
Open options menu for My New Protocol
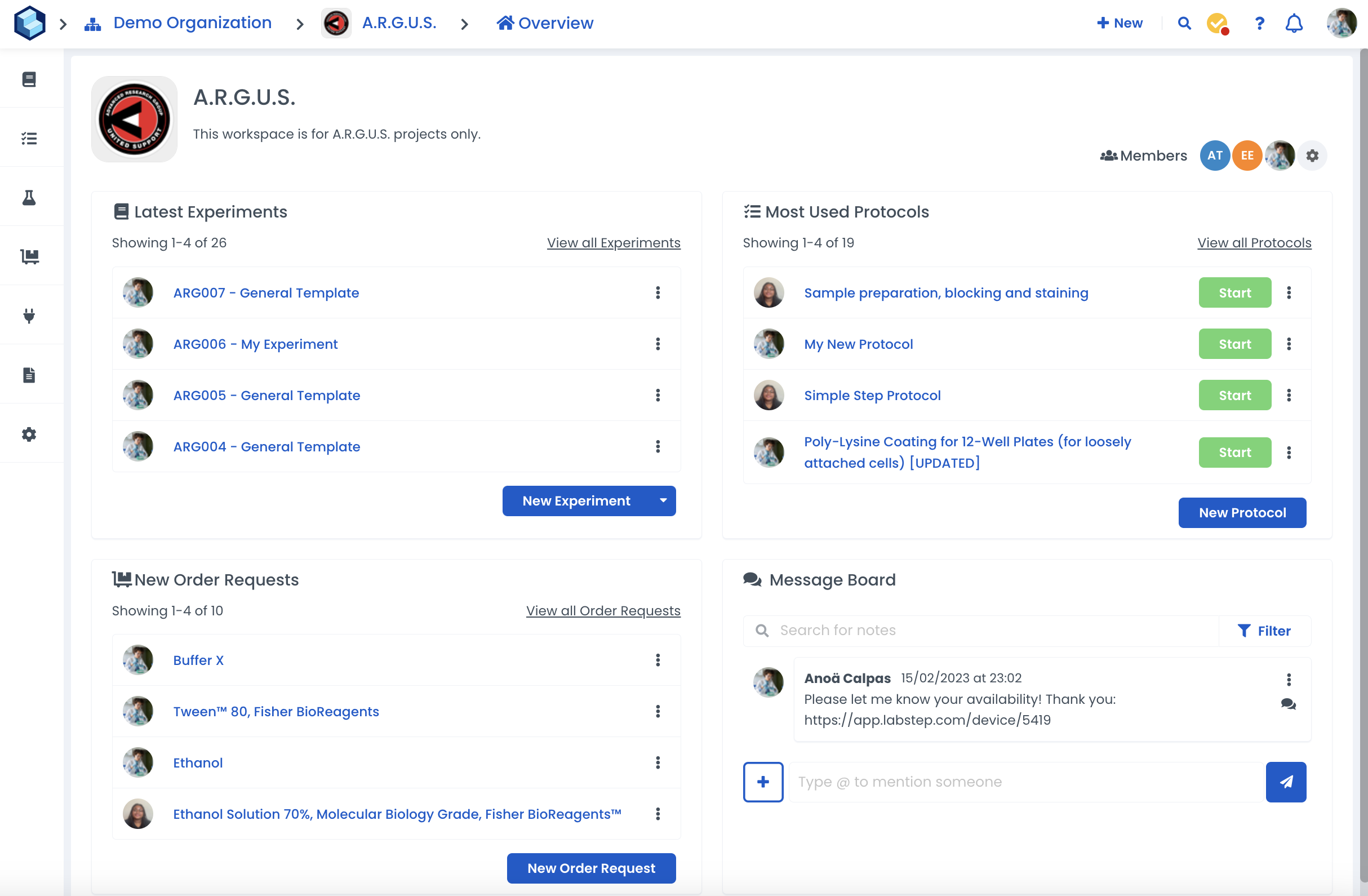1289,344
